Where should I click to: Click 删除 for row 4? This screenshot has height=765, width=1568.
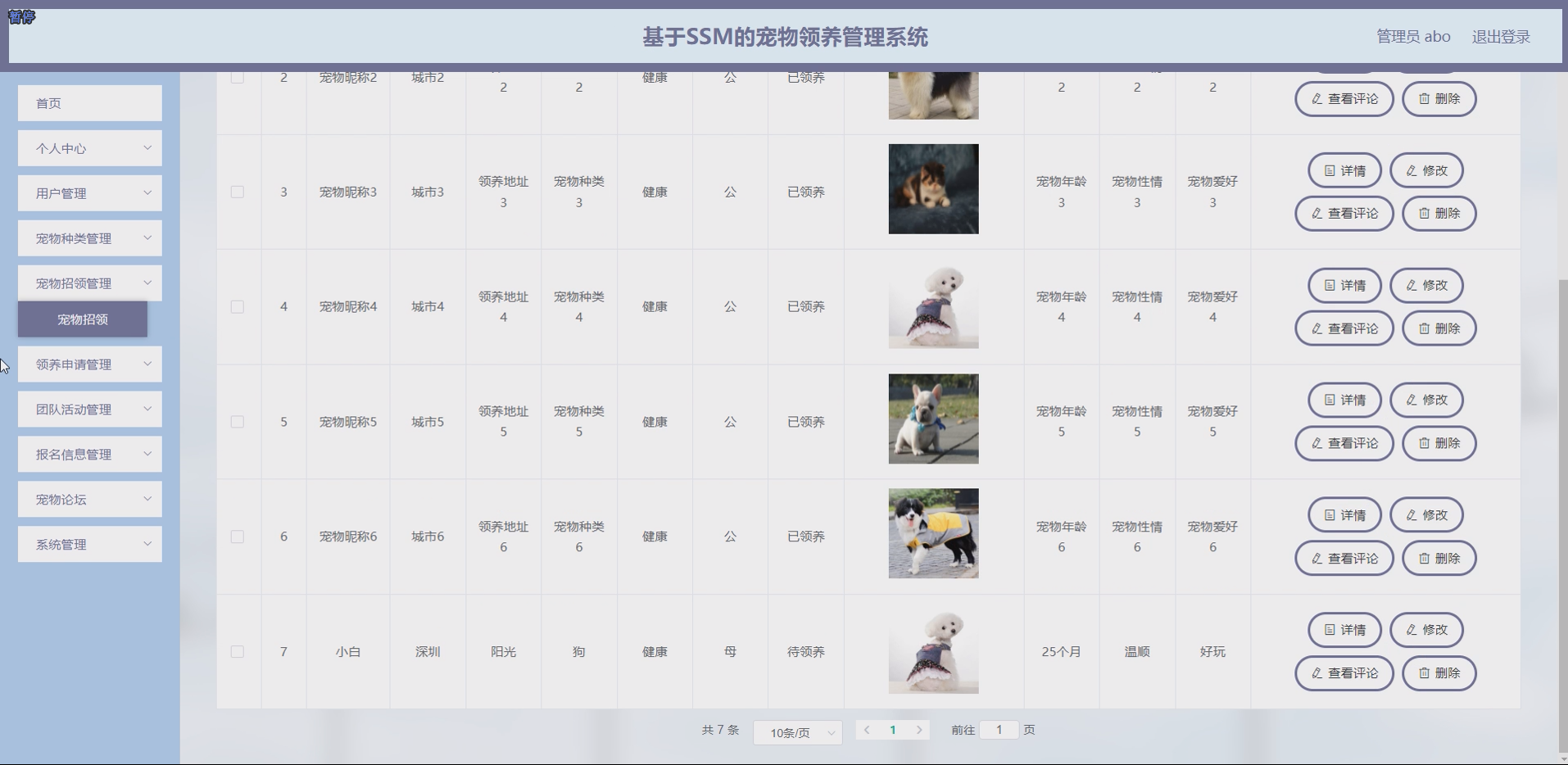pos(1439,328)
